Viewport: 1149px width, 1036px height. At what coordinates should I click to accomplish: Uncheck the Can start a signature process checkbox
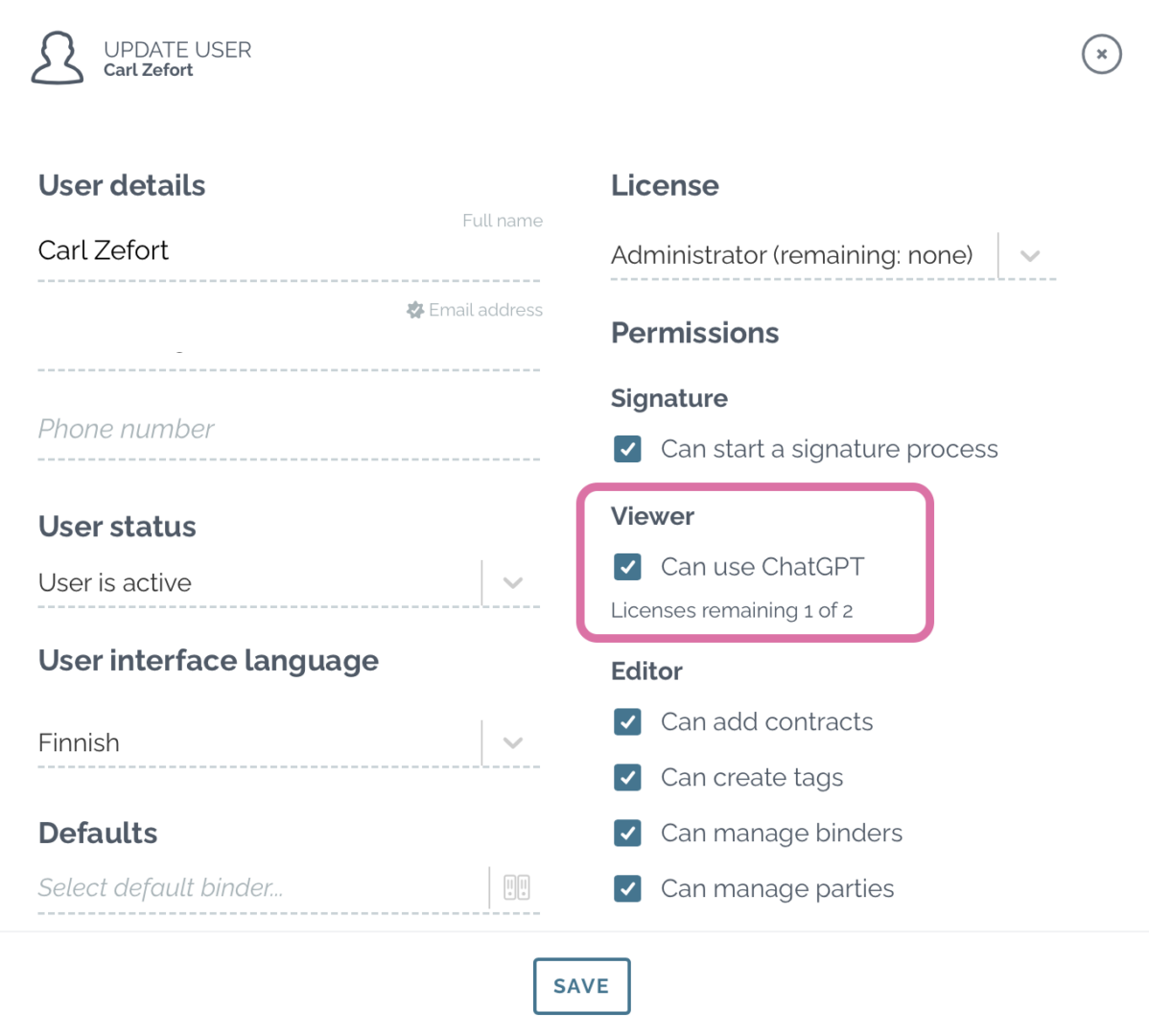(627, 448)
